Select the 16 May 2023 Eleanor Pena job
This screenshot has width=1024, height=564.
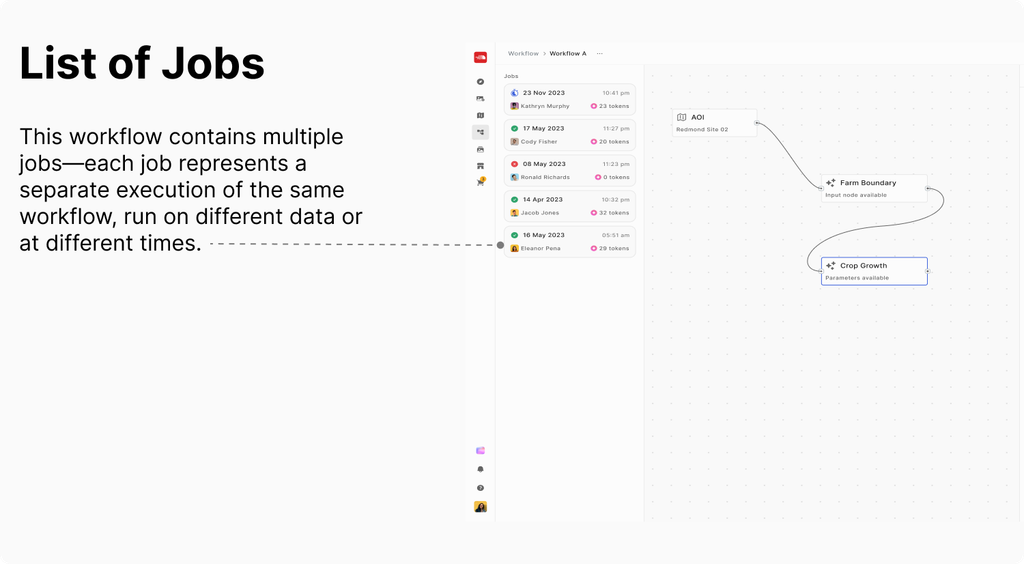point(569,242)
